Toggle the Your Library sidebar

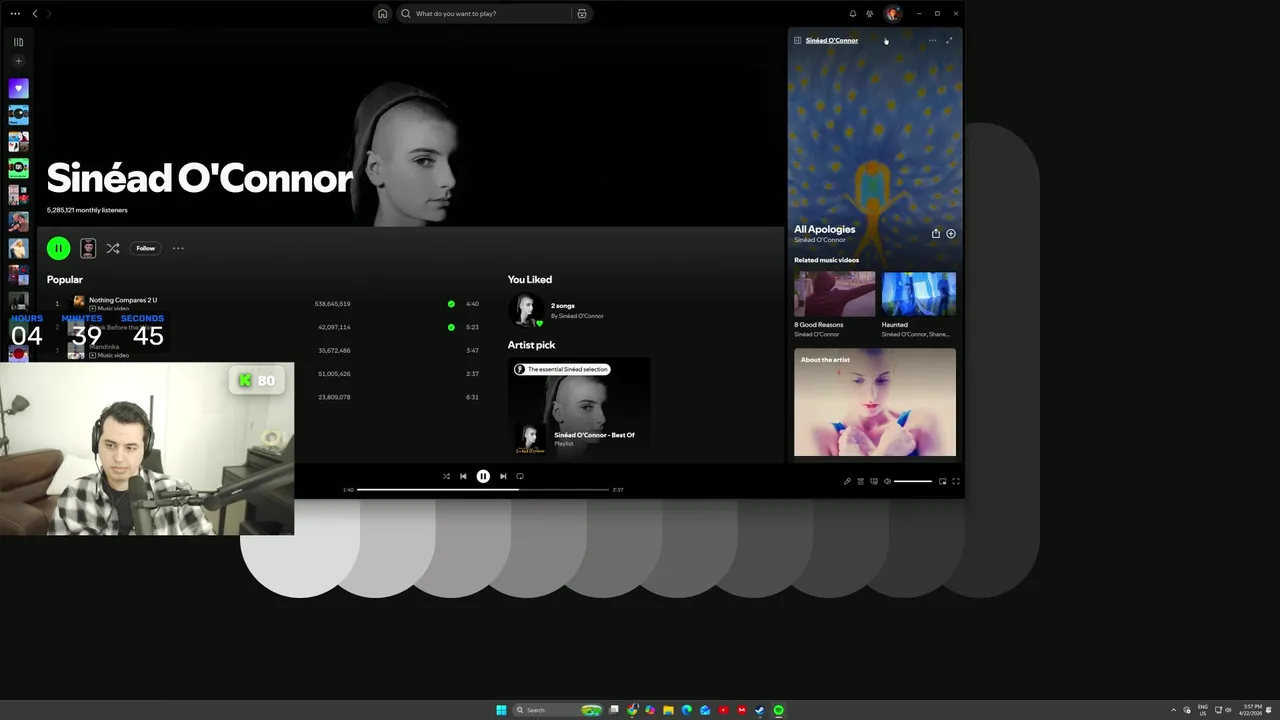point(18,42)
